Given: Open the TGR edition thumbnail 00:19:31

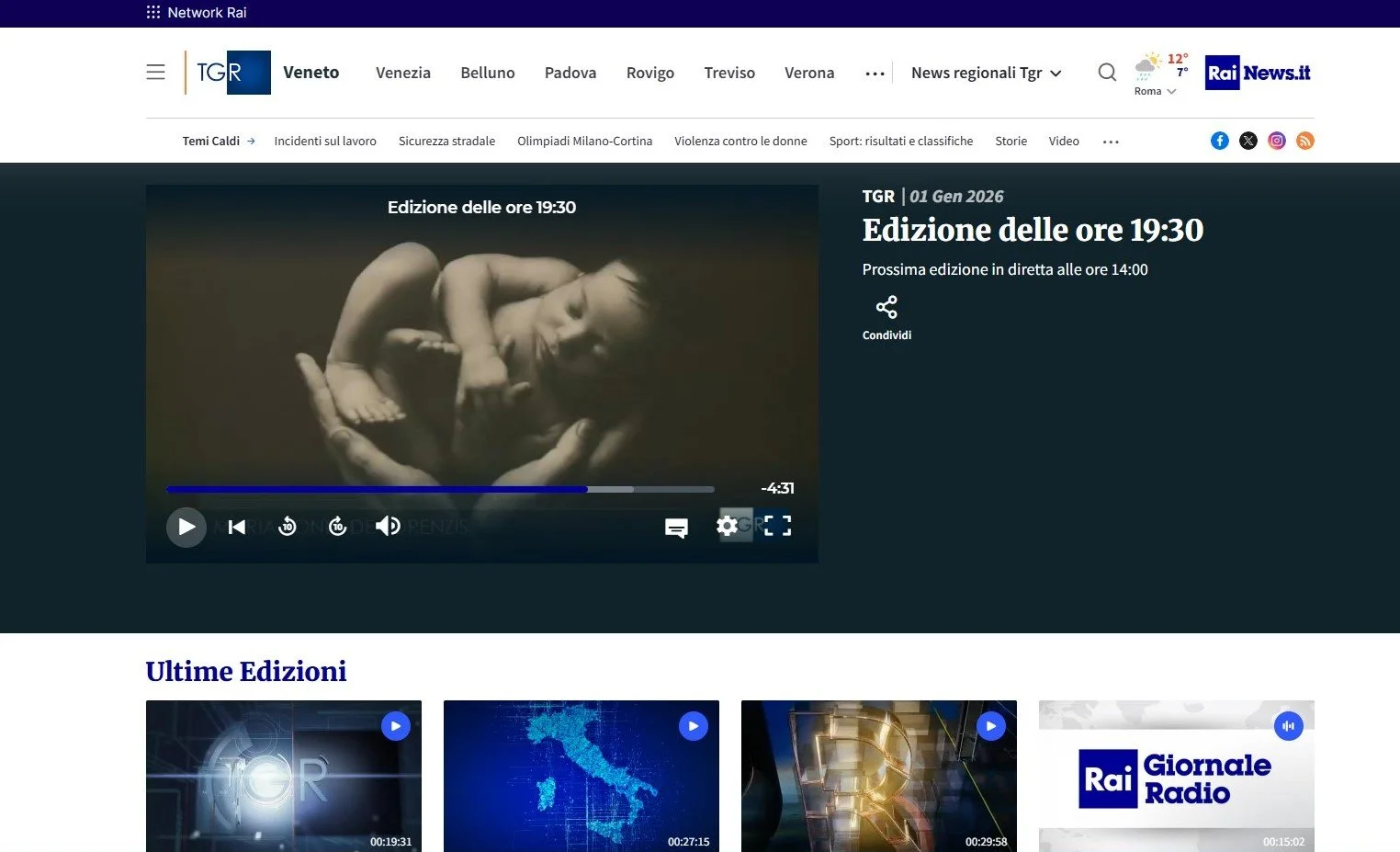Looking at the screenshot, I should tap(284, 776).
